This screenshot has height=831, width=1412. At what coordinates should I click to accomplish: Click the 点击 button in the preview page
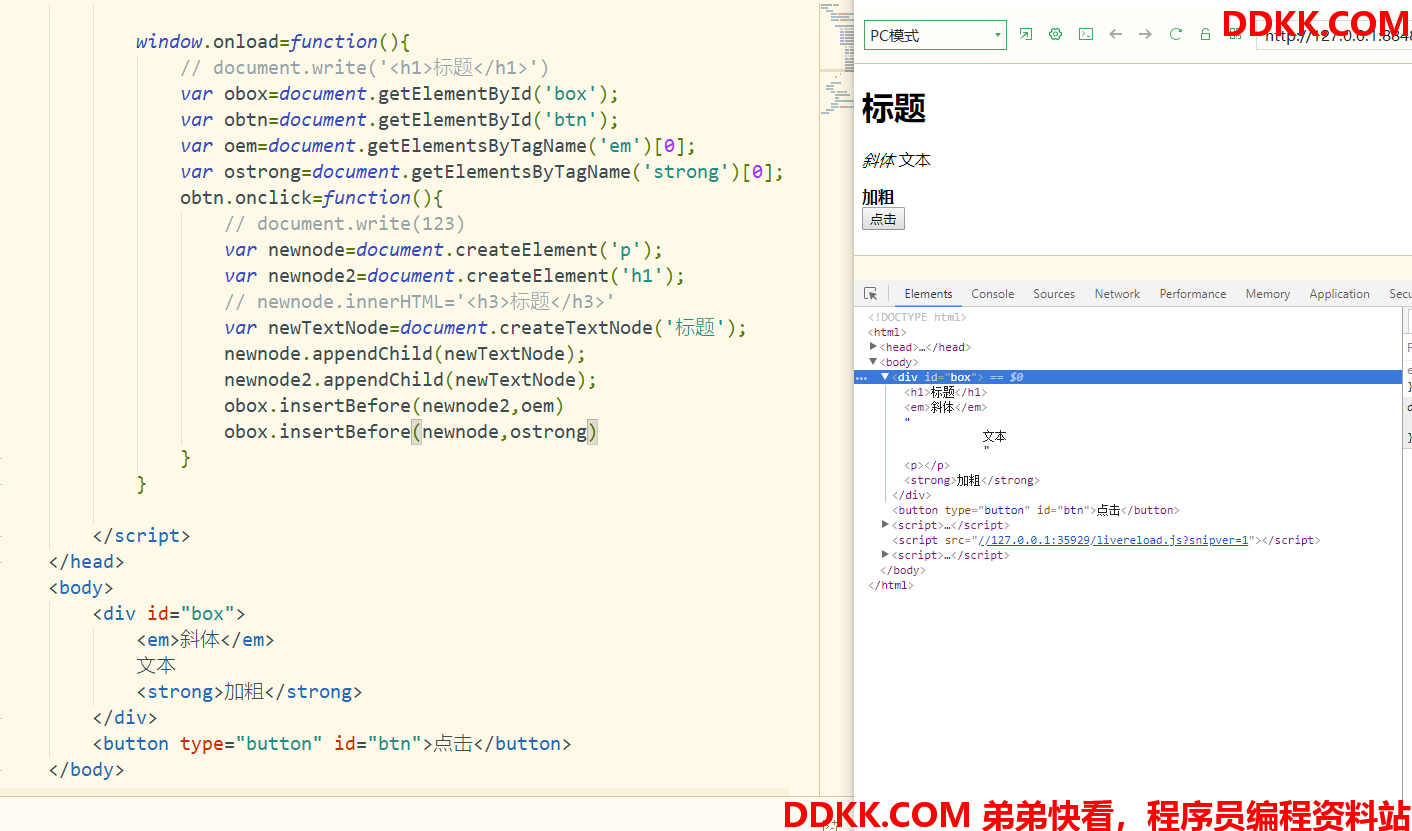[x=883, y=219]
